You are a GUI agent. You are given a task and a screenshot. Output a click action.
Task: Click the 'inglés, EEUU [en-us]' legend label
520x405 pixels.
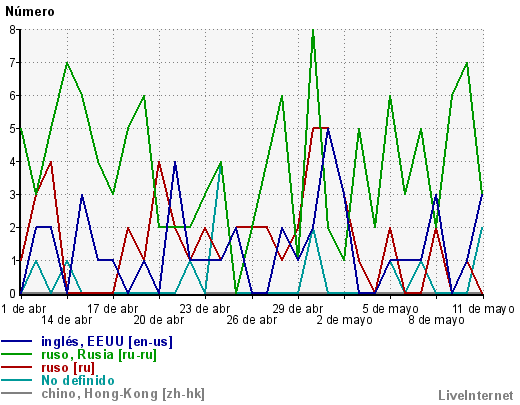[x=107, y=342]
